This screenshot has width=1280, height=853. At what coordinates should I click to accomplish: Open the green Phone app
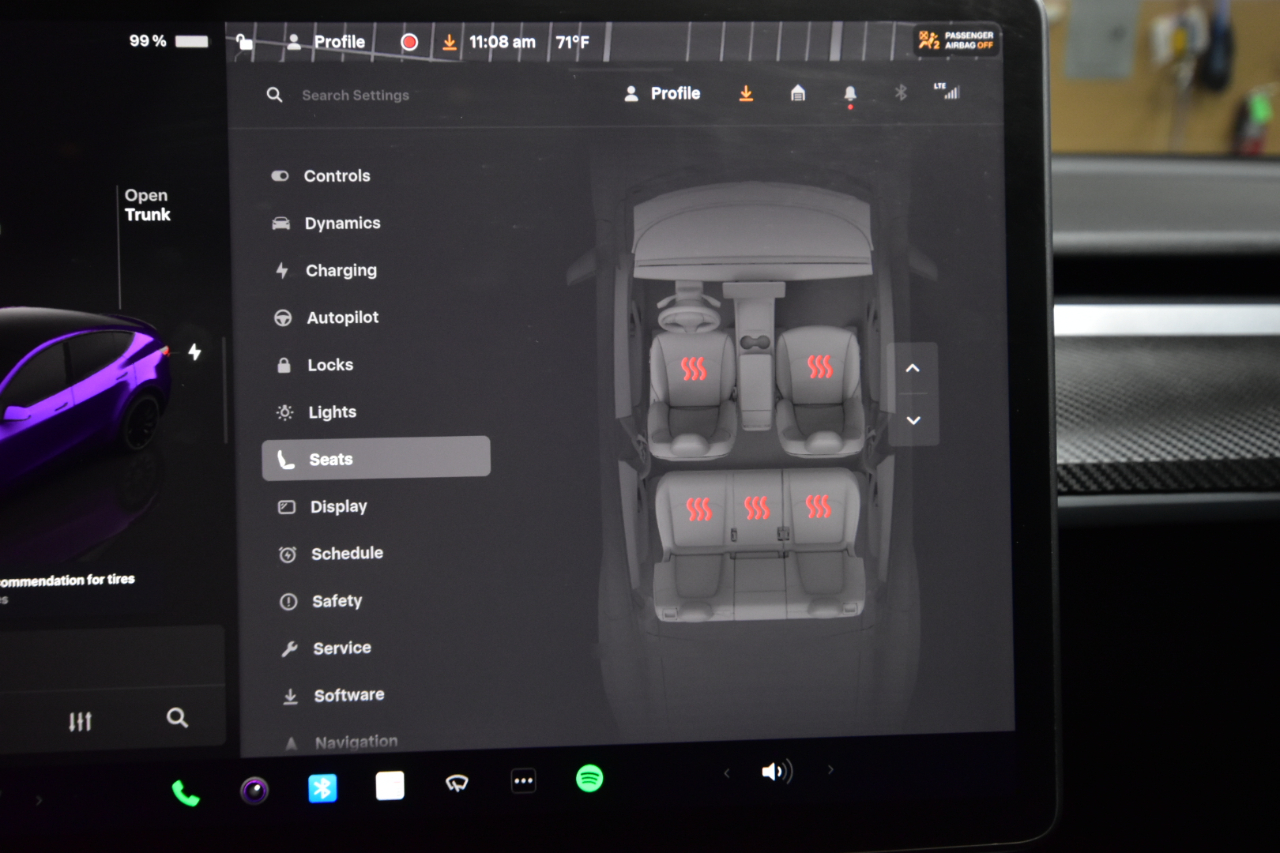pos(185,793)
